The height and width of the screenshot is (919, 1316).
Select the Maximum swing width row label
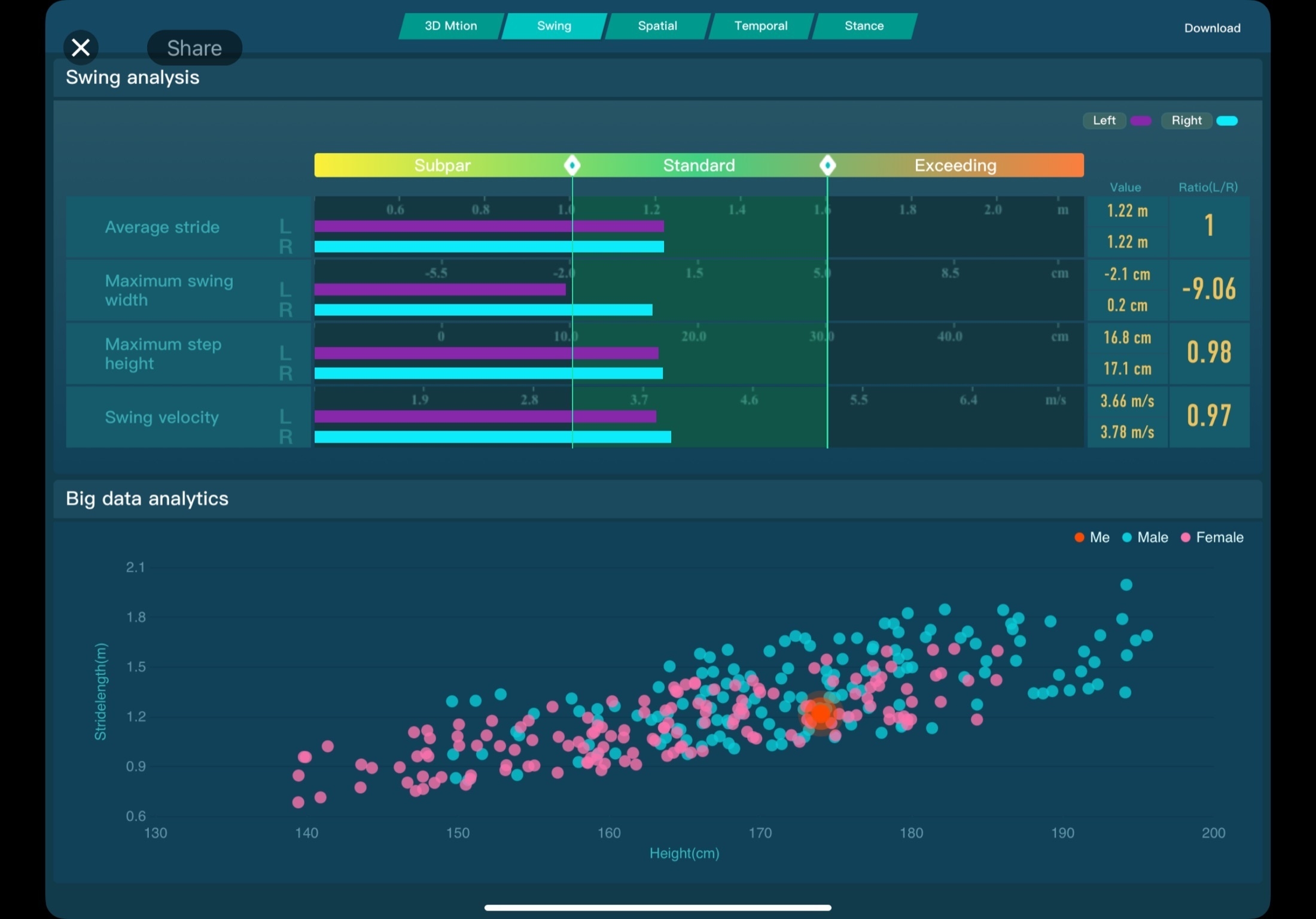click(x=169, y=290)
